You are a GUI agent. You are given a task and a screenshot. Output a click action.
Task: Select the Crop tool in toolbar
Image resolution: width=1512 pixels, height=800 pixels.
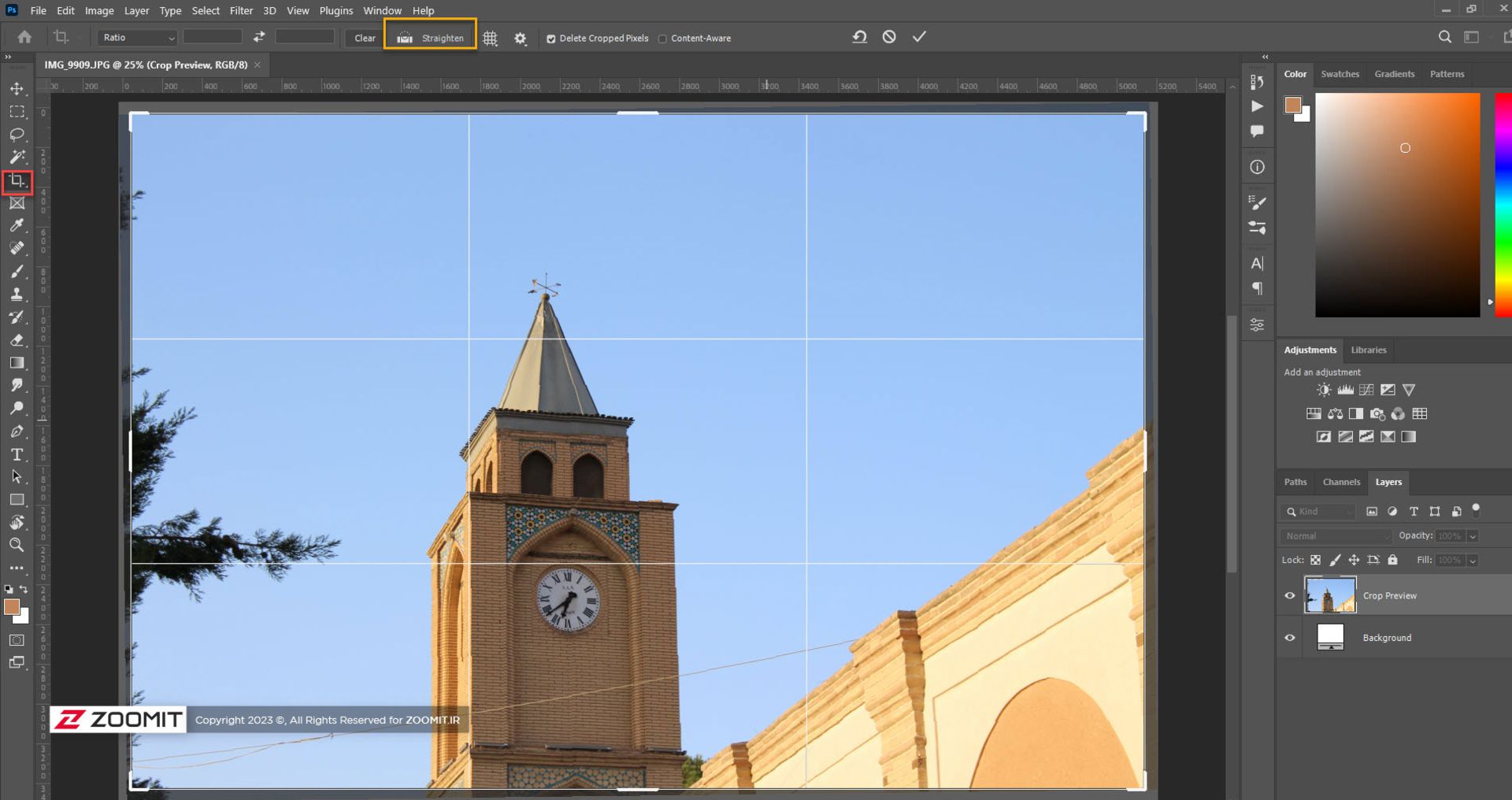click(17, 181)
